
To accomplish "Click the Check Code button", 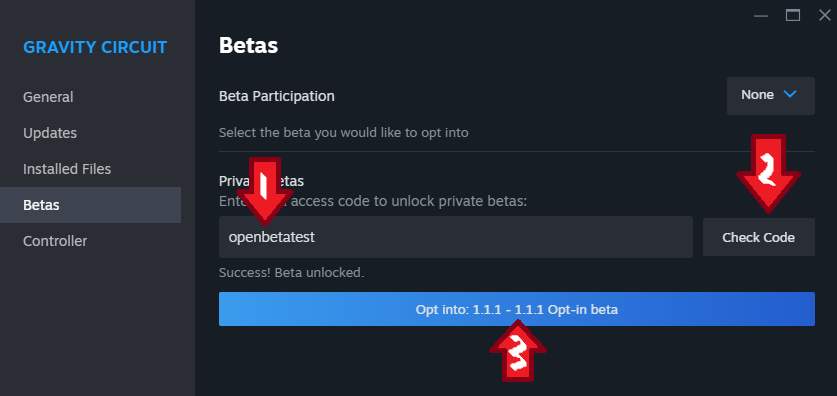I will pos(759,237).
